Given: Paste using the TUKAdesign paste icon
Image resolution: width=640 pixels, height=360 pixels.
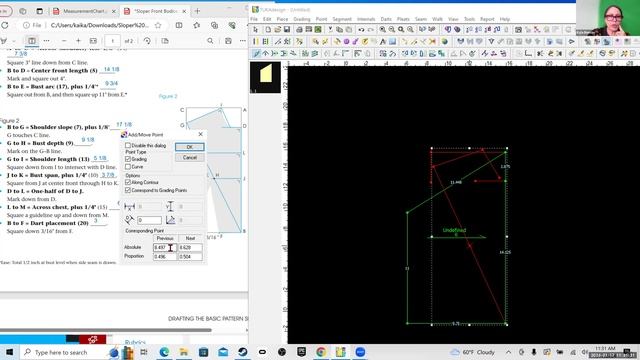Looking at the screenshot, I should (x=349, y=30).
